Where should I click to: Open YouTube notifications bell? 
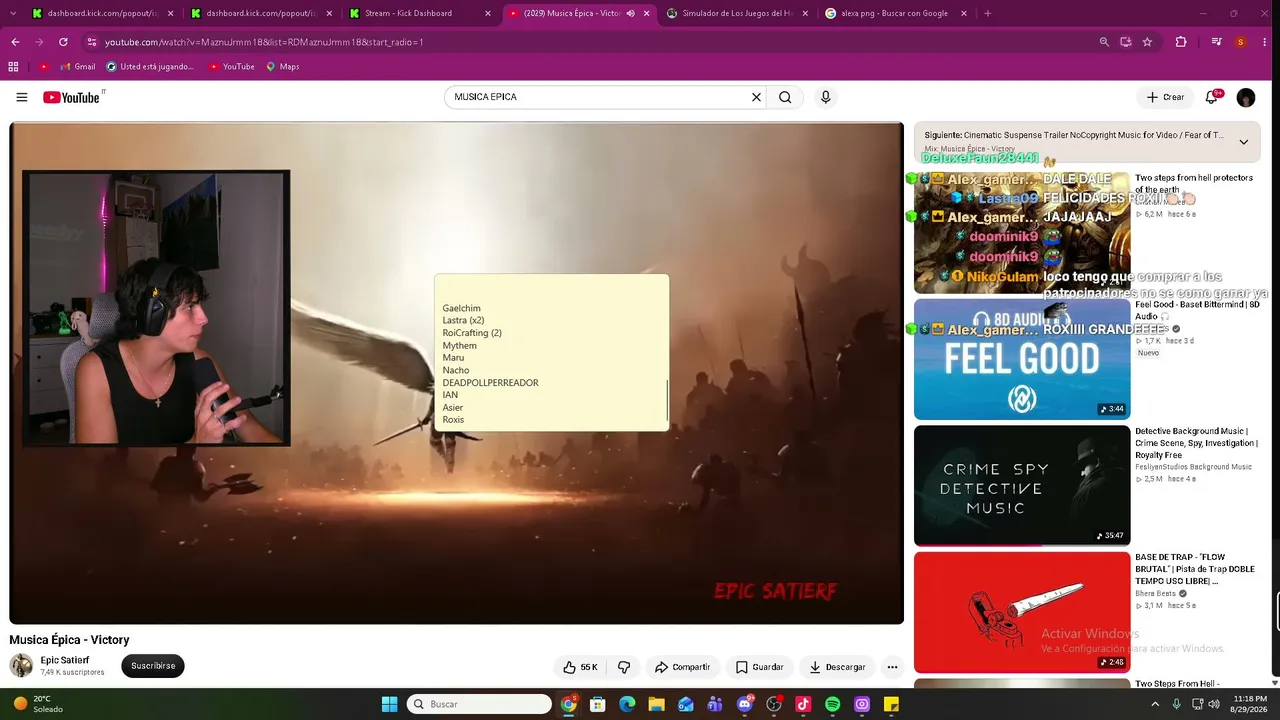click(x=1212, y=97)
